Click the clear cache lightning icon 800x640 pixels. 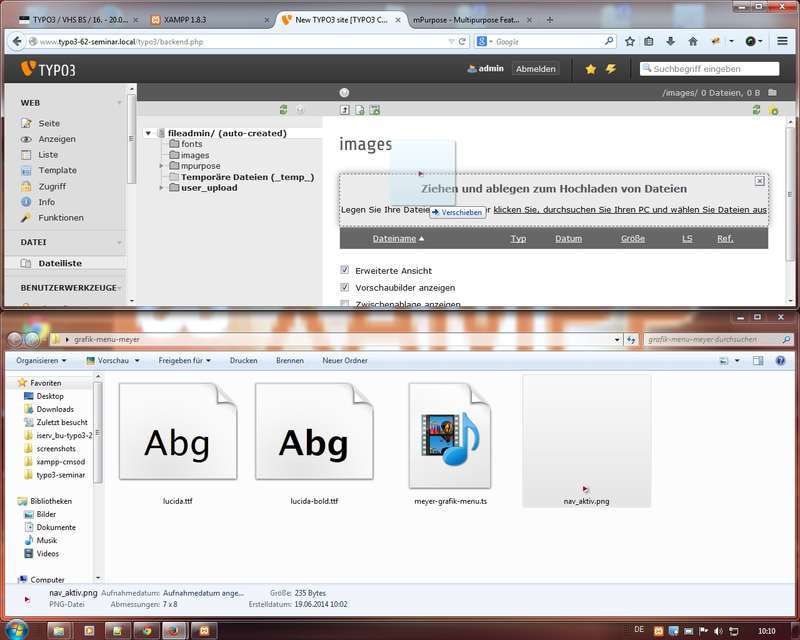pos(611,69)
